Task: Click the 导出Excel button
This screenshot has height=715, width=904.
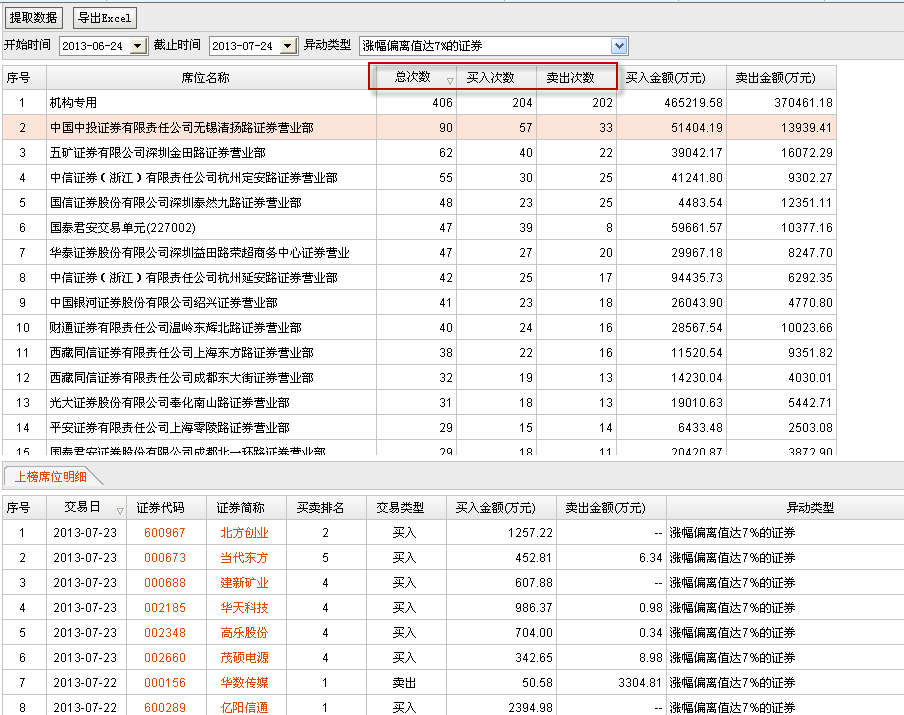Action: [x=103, y=18]
